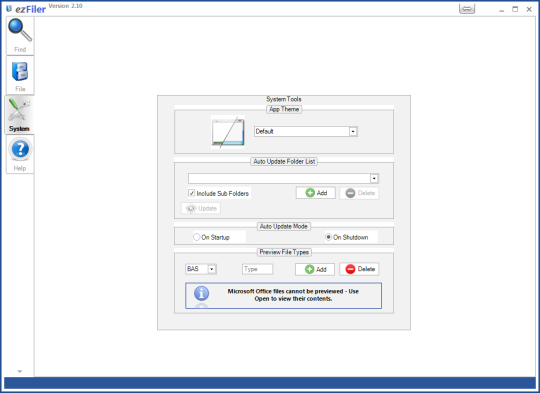Click the Microsoft Office preview notice text
This screenshot has height=393, width=540.
click(293, 295)
